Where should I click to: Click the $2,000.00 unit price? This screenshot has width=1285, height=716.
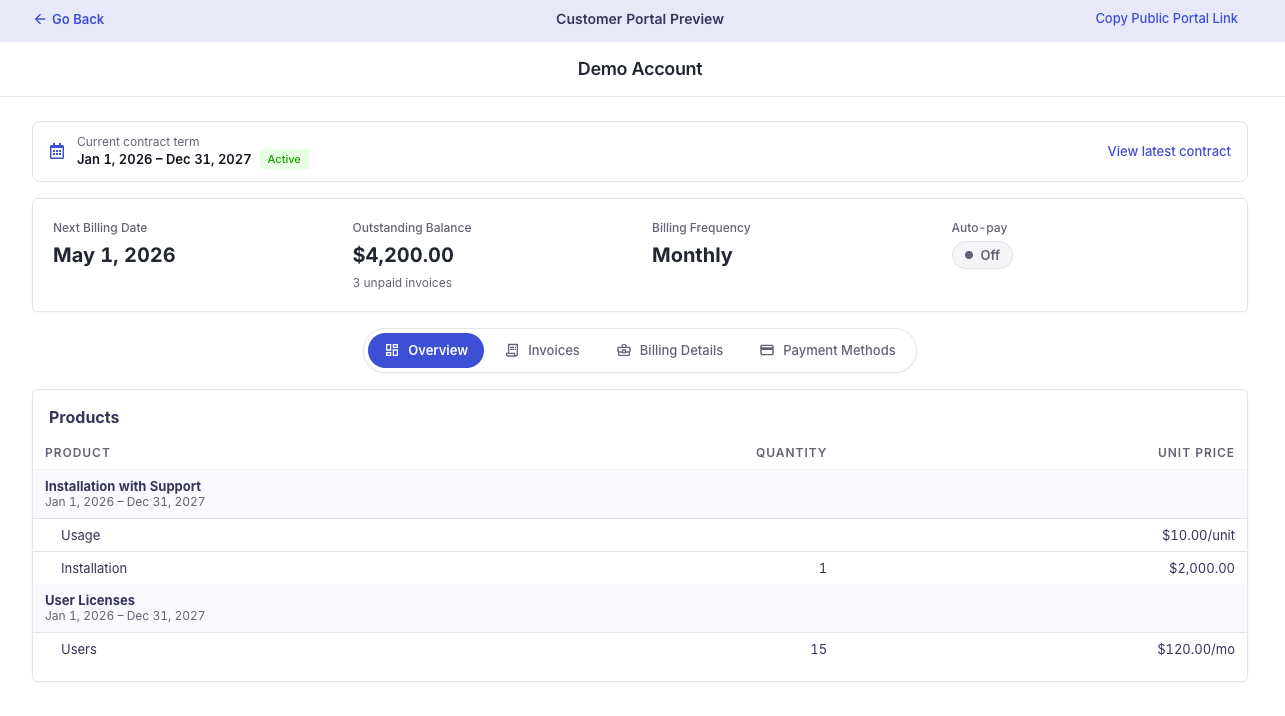(1202, 568)
